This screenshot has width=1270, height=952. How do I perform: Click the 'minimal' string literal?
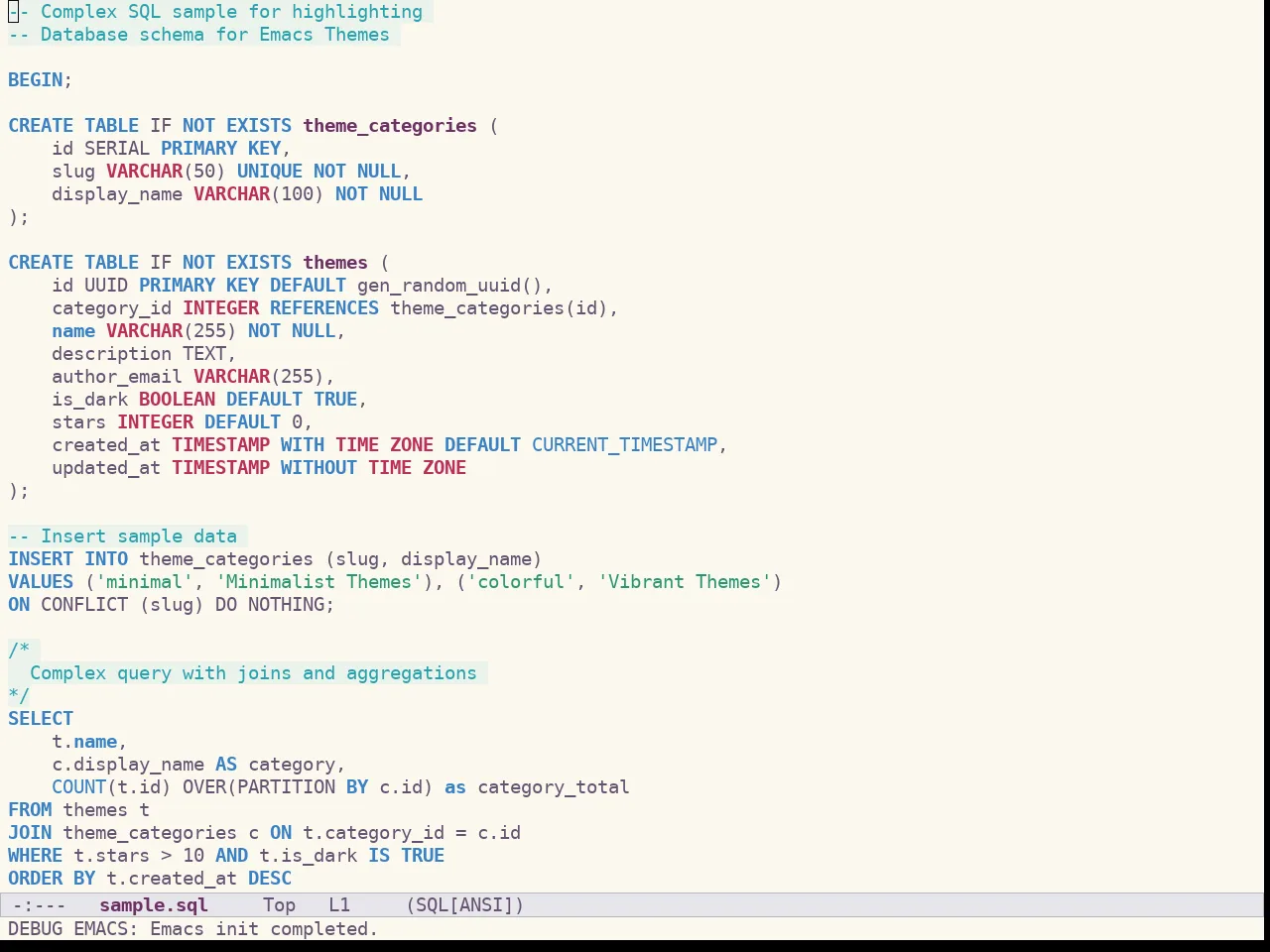(x=145, y=582)
